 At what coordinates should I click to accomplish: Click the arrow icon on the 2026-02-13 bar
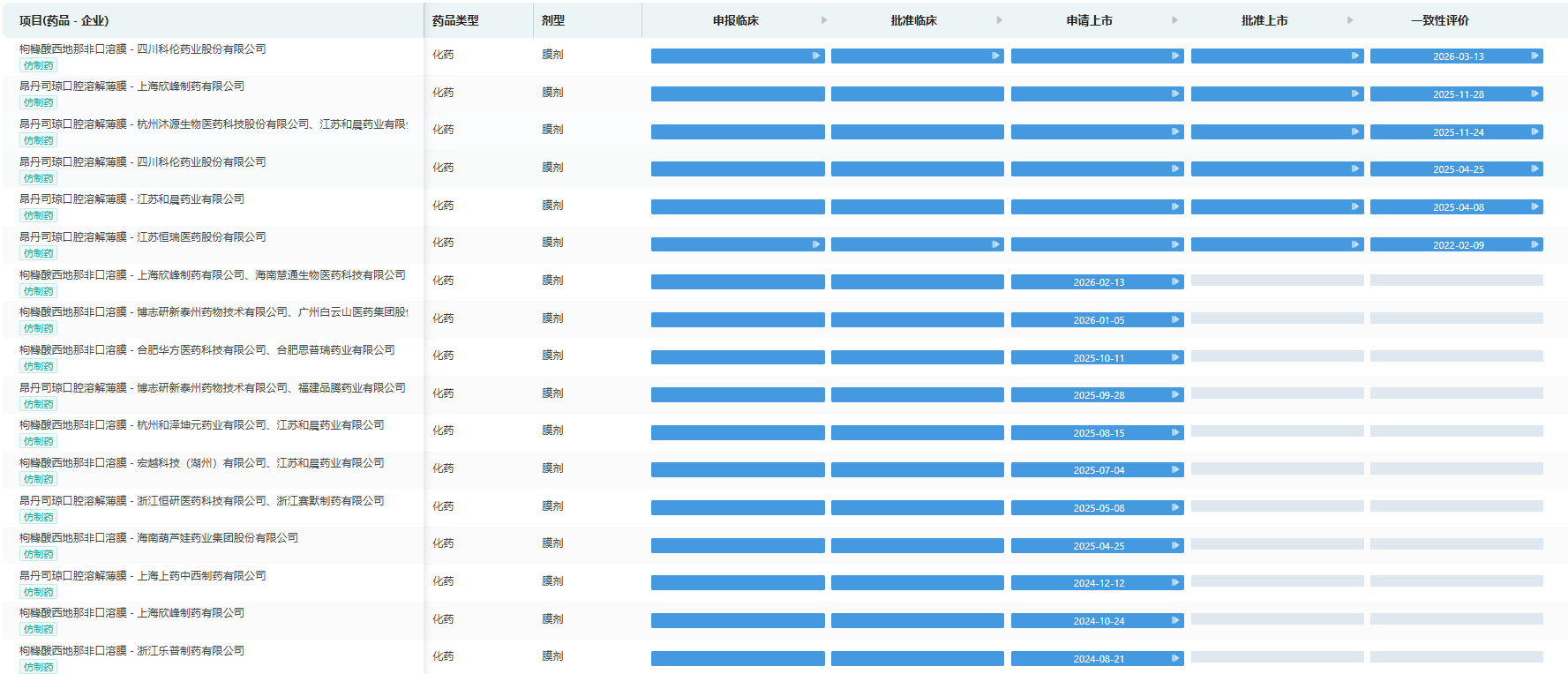tap(1175, 281)
